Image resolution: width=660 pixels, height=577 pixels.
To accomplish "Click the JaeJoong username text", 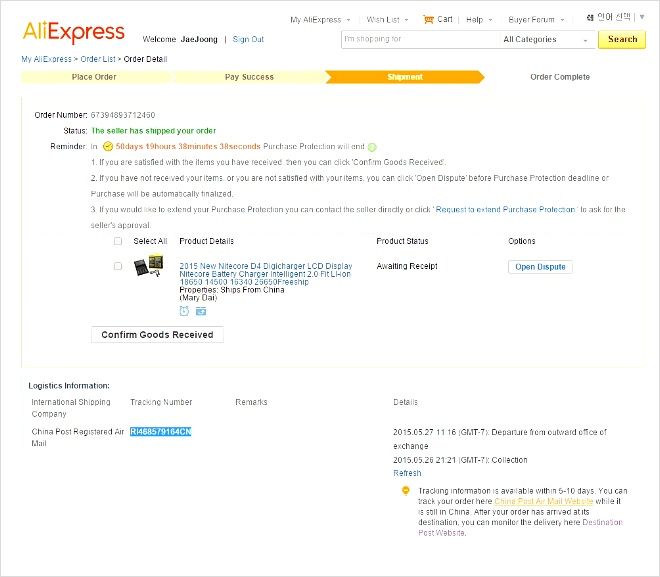I will pos(199,39).
